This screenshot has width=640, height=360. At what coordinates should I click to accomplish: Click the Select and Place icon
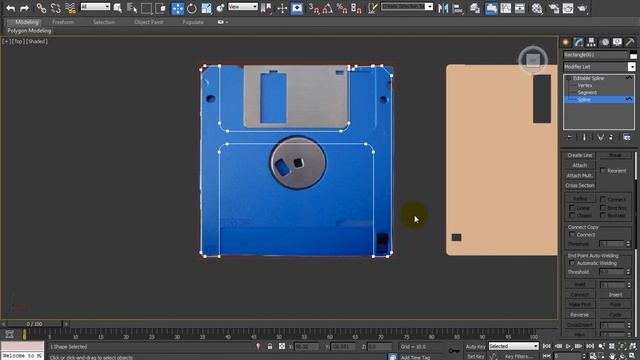[x=220, y=8]
